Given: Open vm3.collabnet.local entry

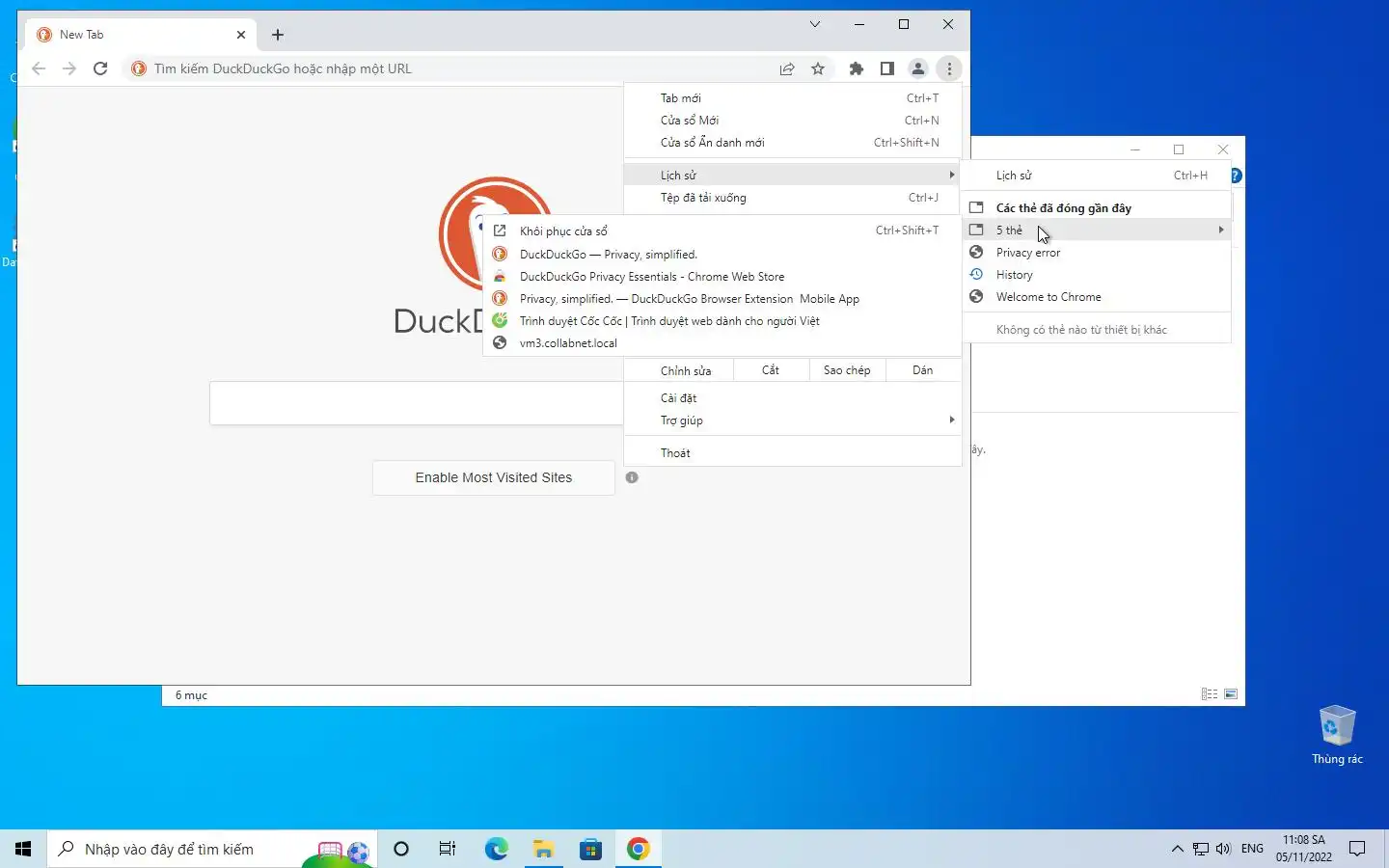Looking at the screenshot, I should click(722, 342).
